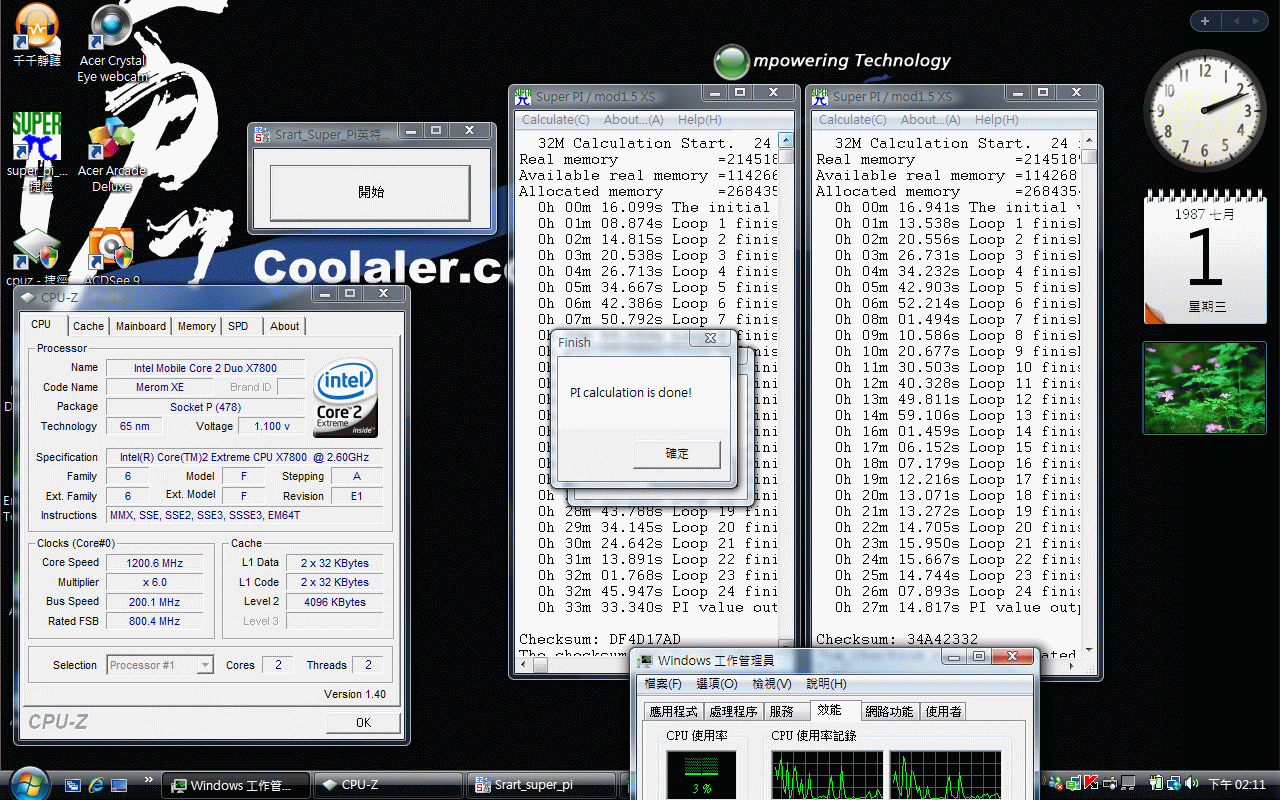Click the Name field Intel Mobile Core 2 Duo X7800
Viewport: 1280px width, 800px height.
pos(205,368)
